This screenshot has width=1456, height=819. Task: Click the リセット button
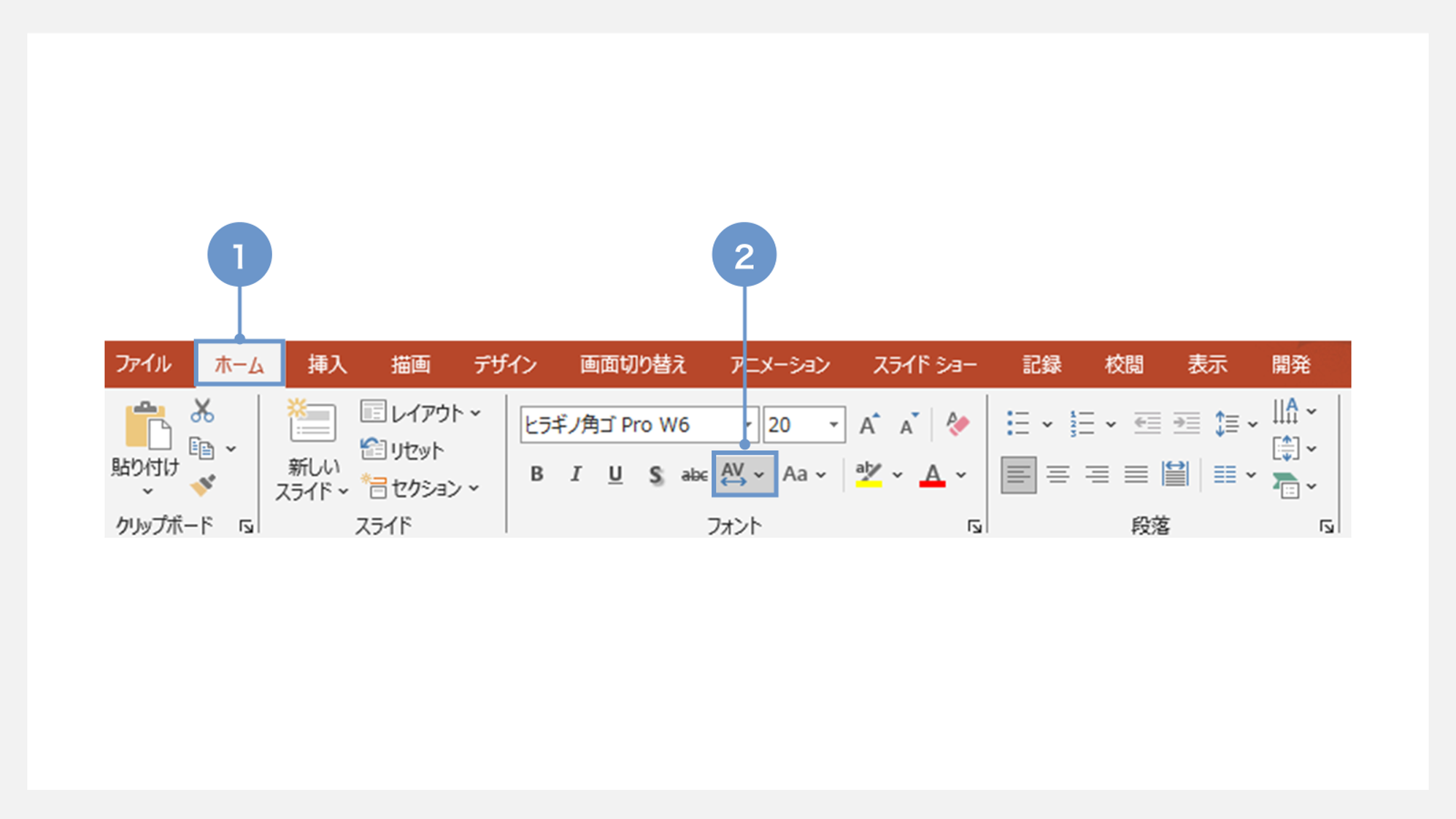coord(402,450)
